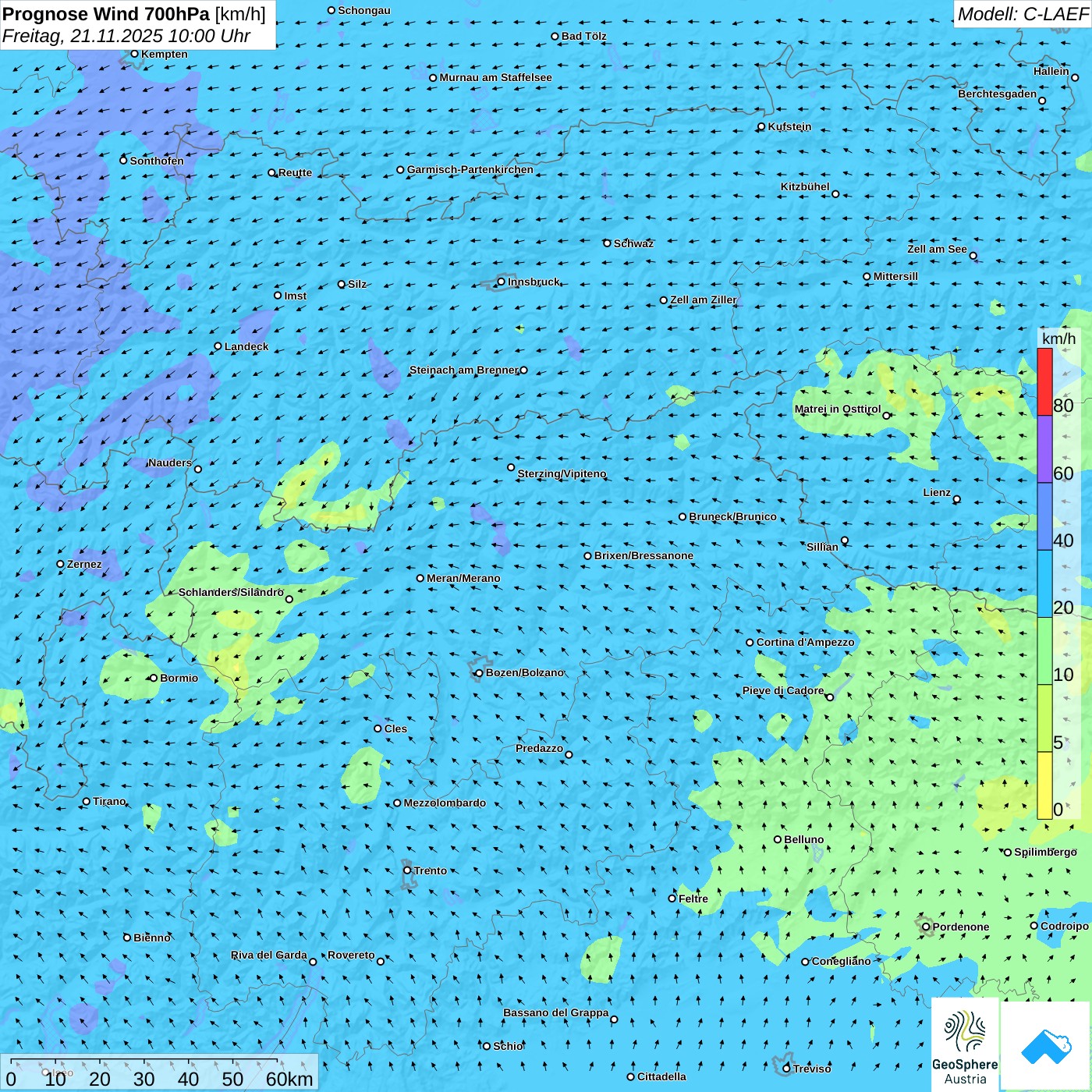
Task: Click the 'Conegliano' label
Action: click(841, 961)
